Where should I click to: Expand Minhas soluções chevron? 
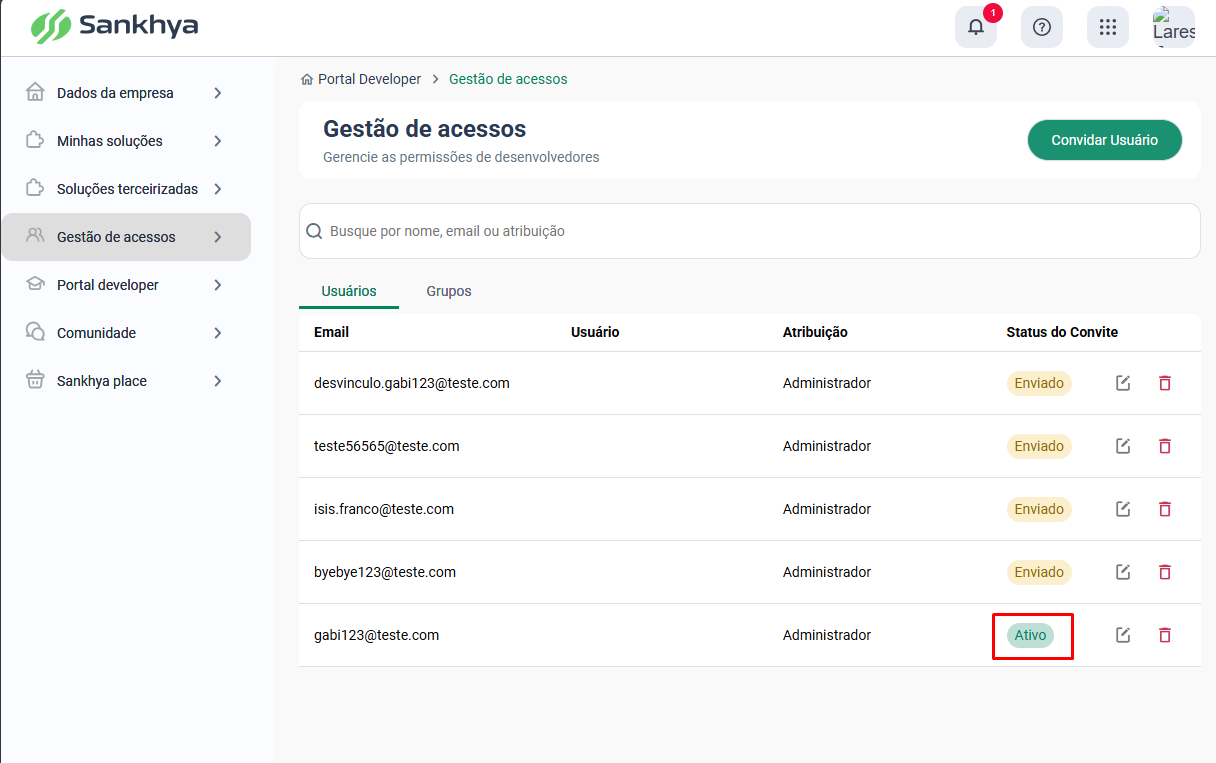(x=218, y=141)
